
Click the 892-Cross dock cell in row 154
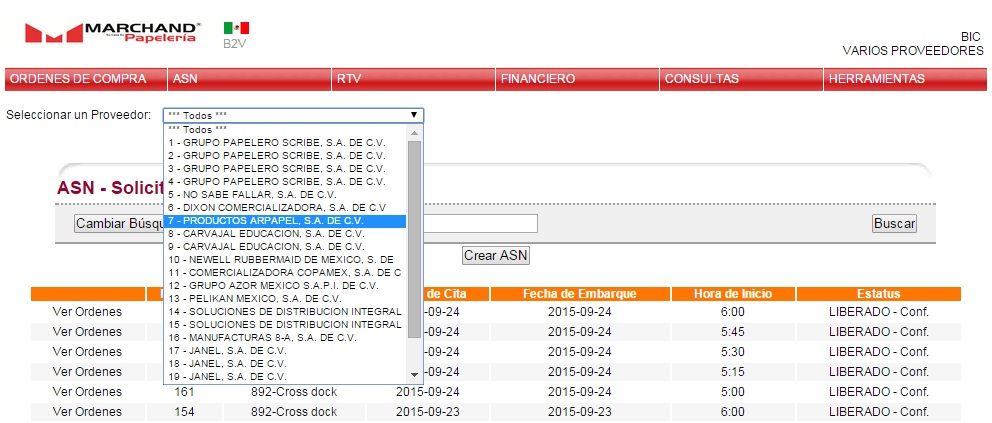pos(294,412)
